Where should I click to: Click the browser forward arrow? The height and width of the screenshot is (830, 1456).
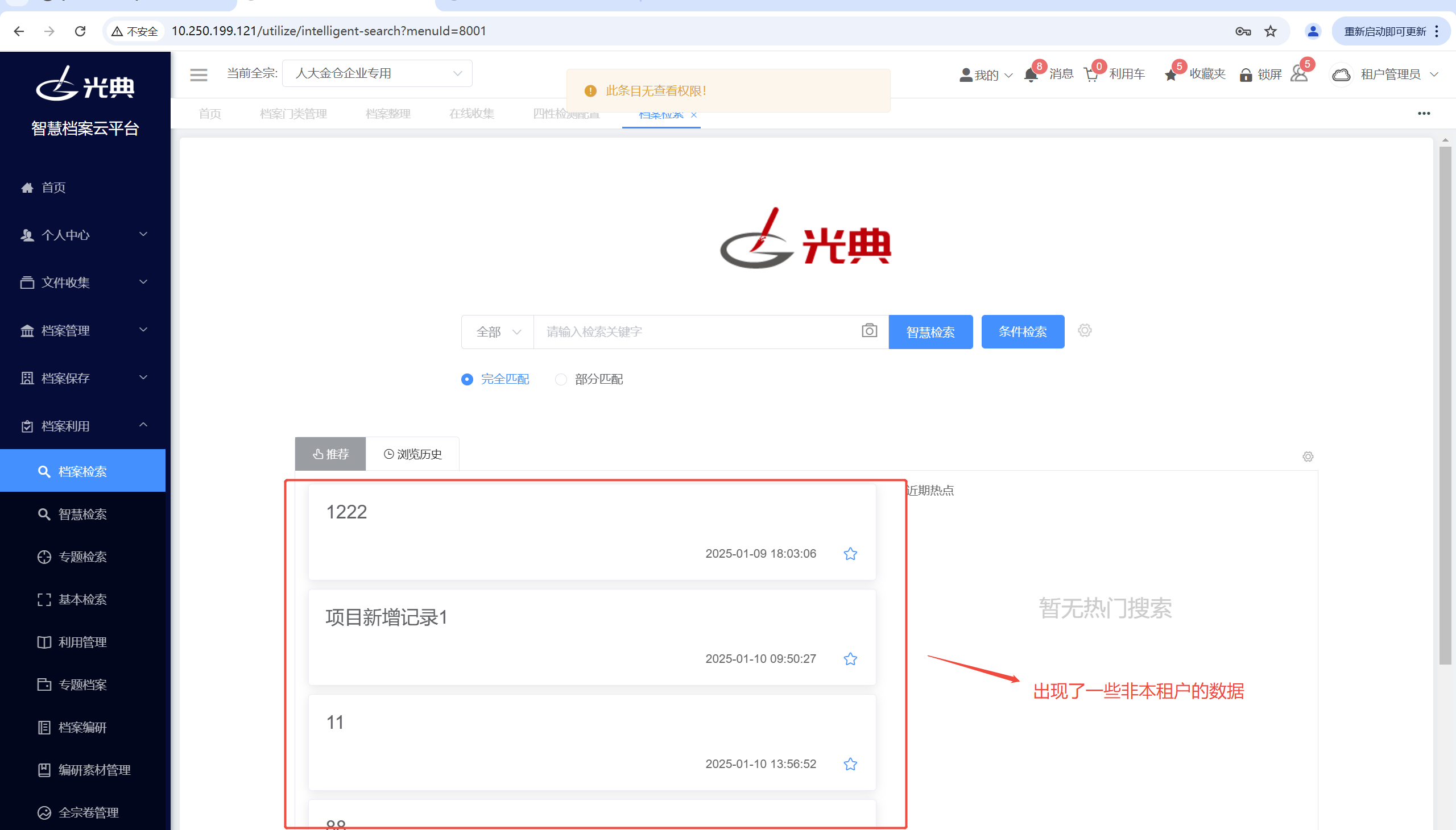click(x=49, y=31)
